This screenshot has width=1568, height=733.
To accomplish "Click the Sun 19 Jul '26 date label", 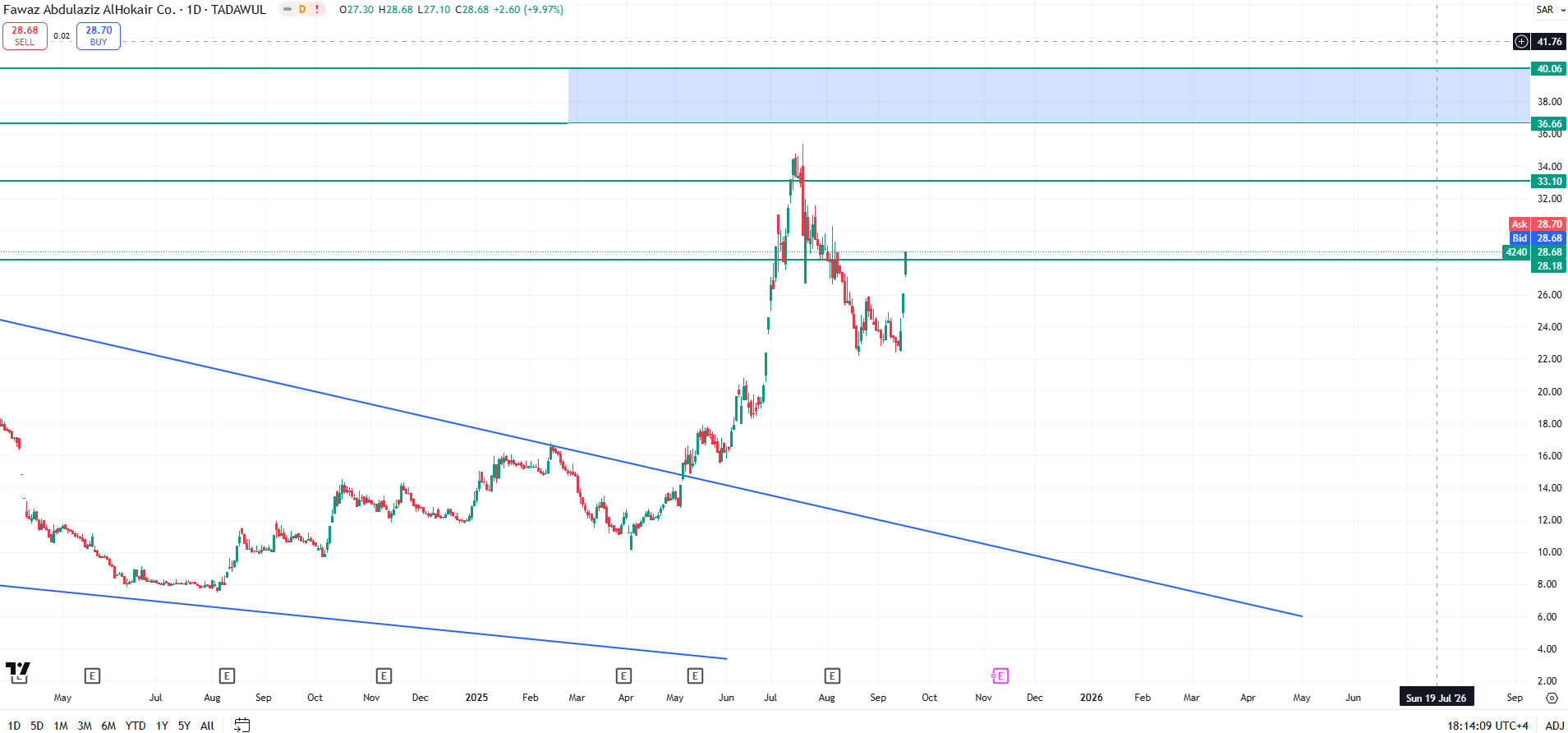I will pos(1436,698).
